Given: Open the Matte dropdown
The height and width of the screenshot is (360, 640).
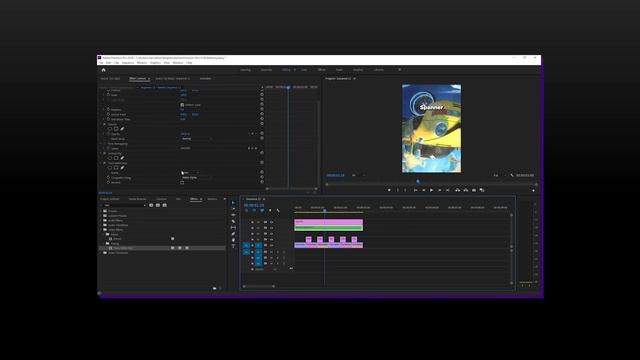Looking at the screenshot, I should coord(191,173).
